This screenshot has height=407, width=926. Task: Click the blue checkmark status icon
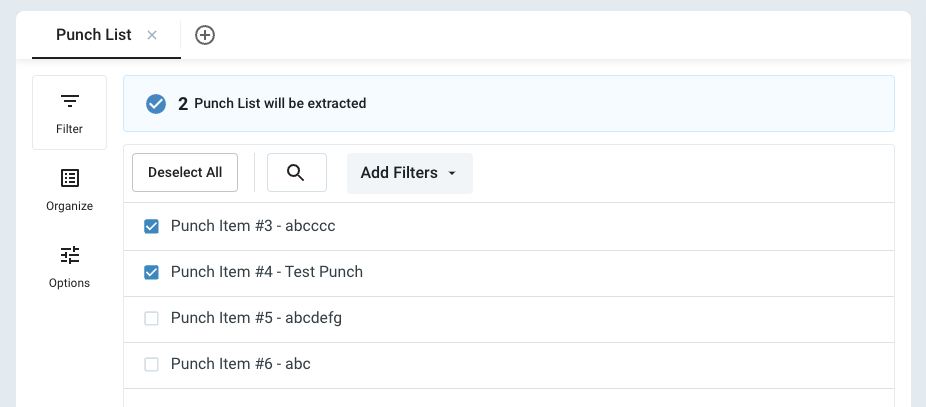point(156,104)
